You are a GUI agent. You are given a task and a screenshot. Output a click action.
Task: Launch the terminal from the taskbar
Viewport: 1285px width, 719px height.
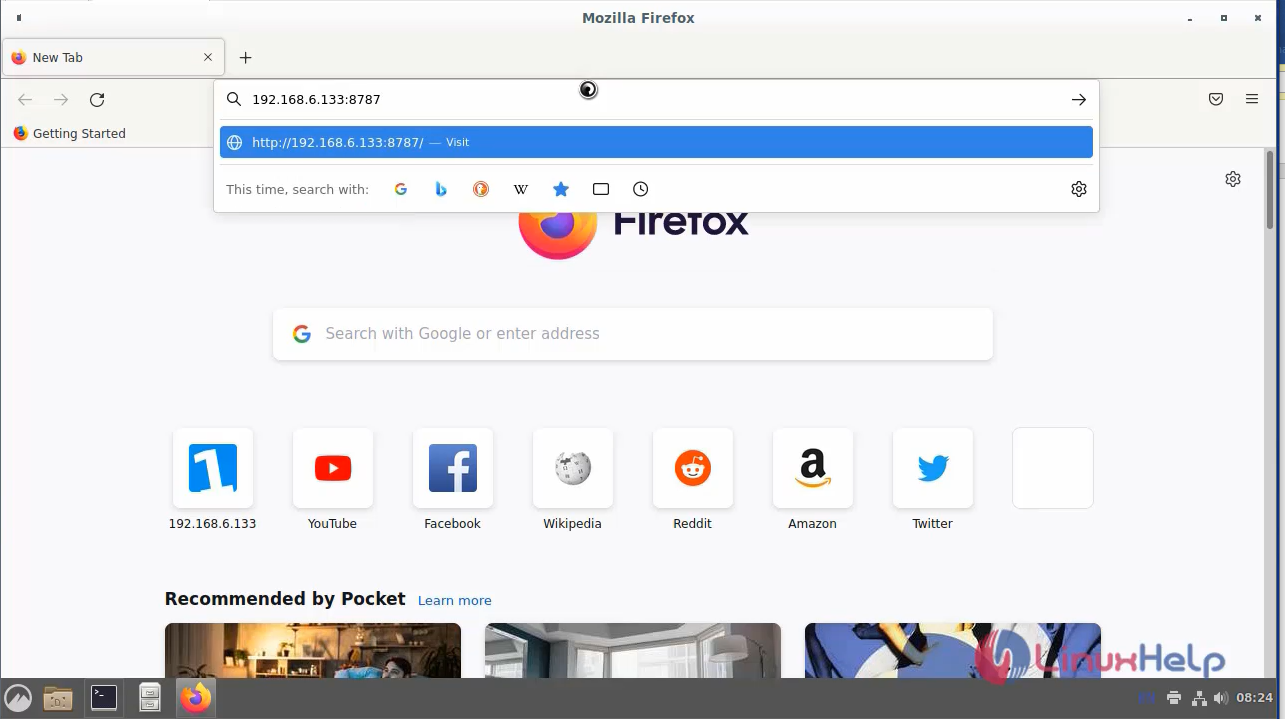click(x=104, y=697)
